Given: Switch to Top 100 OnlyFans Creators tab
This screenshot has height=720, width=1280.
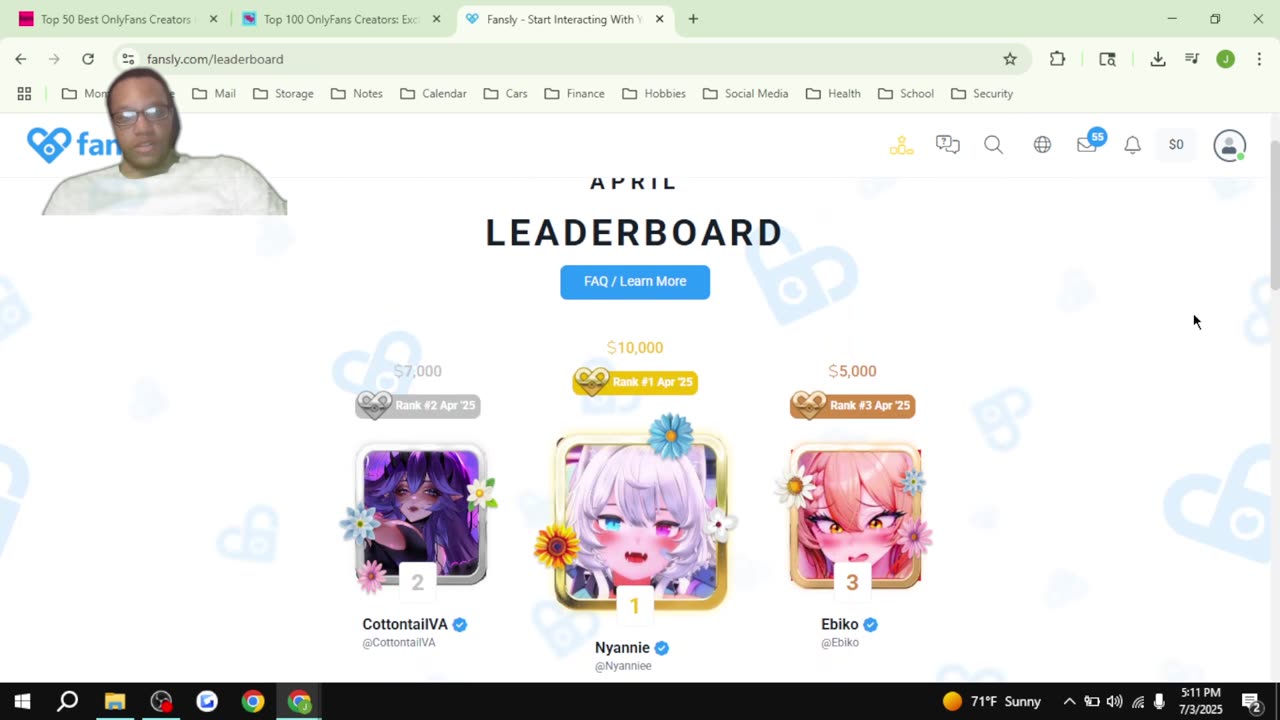Looking at the screenshot, I should tap(340, 19).
